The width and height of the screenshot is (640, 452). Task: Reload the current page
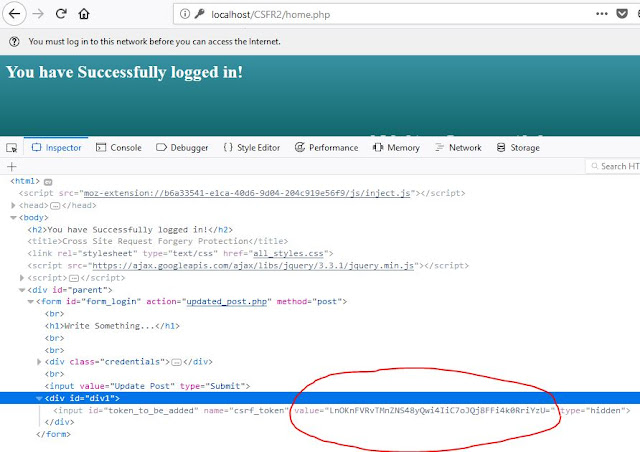point(61,14)
